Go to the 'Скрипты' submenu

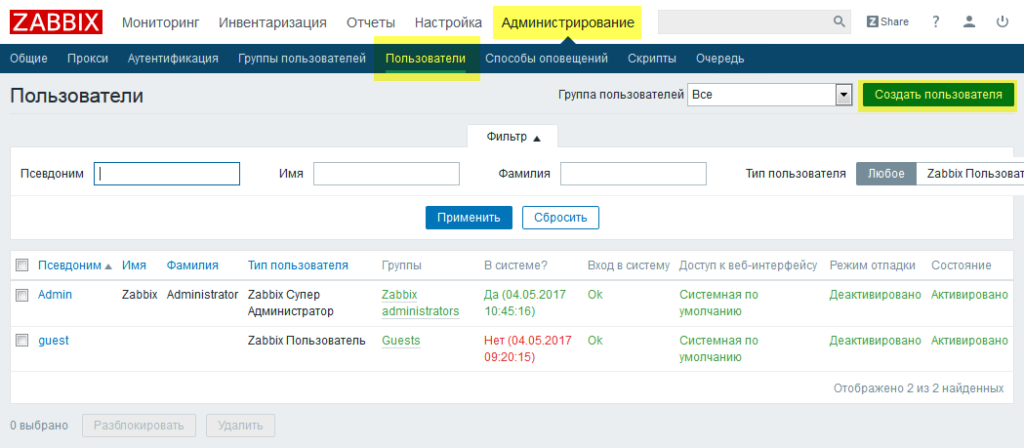(x=652, y=59)
